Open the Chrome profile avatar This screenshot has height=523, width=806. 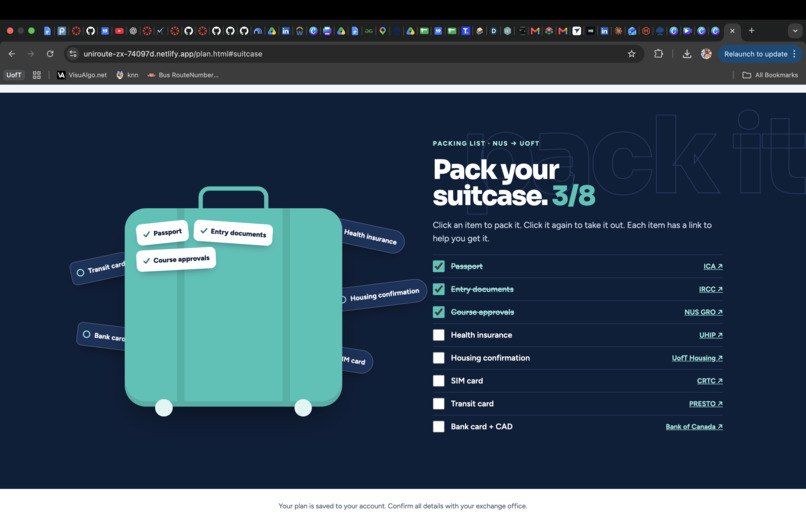(x=706, y=53)
